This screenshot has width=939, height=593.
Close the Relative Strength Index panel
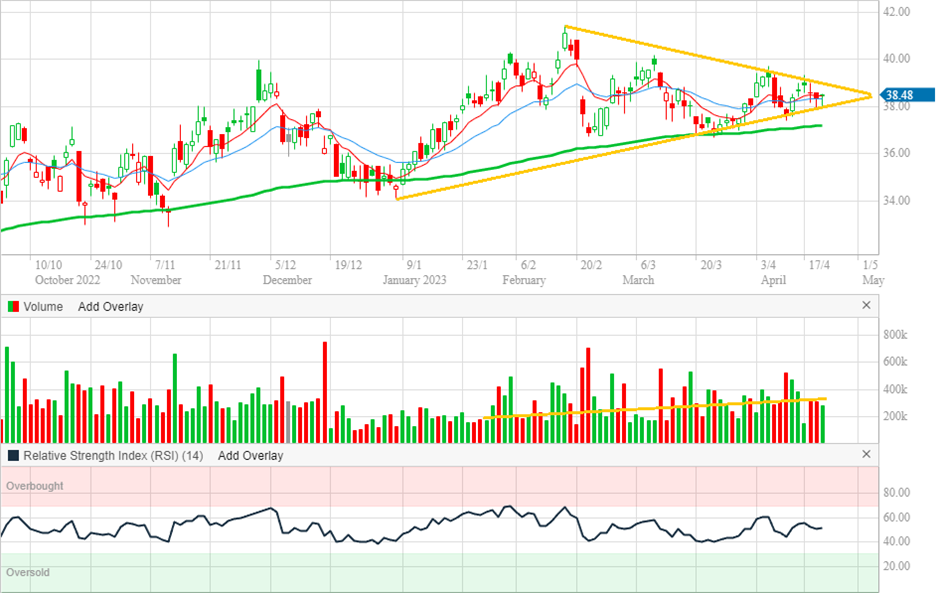[x=866, y=454]
